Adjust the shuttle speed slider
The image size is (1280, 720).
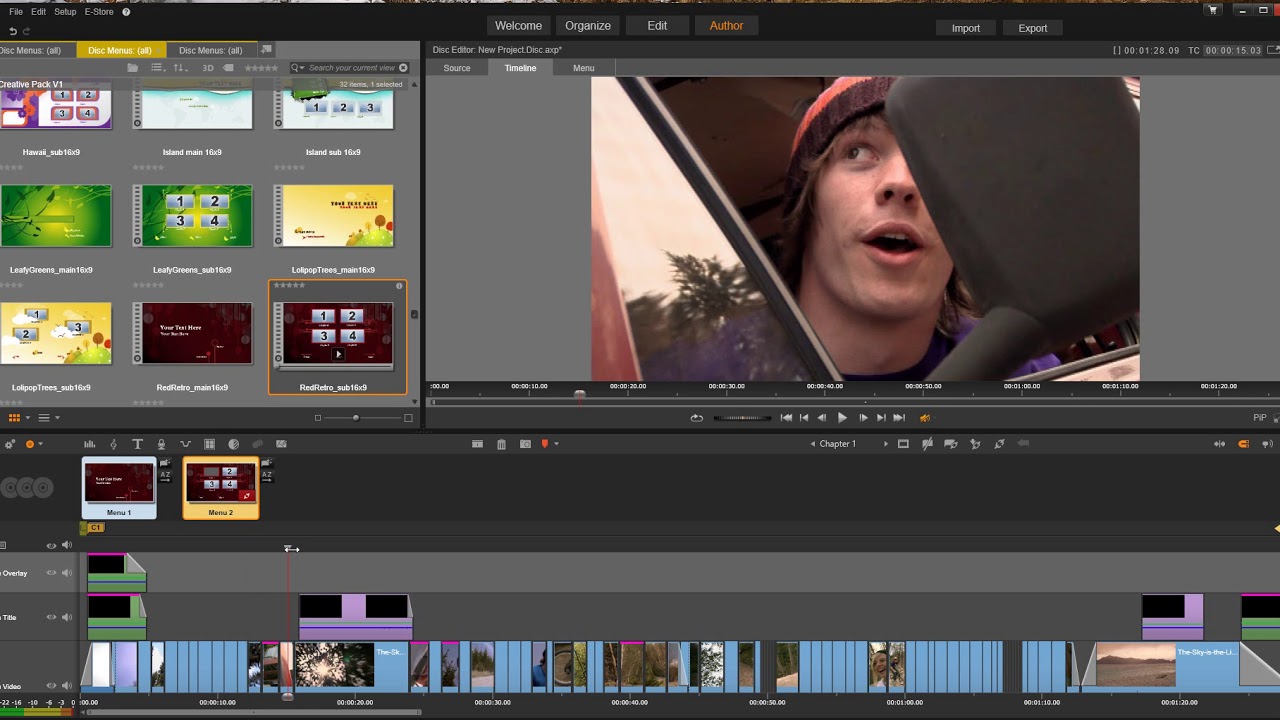click(741, 418)
